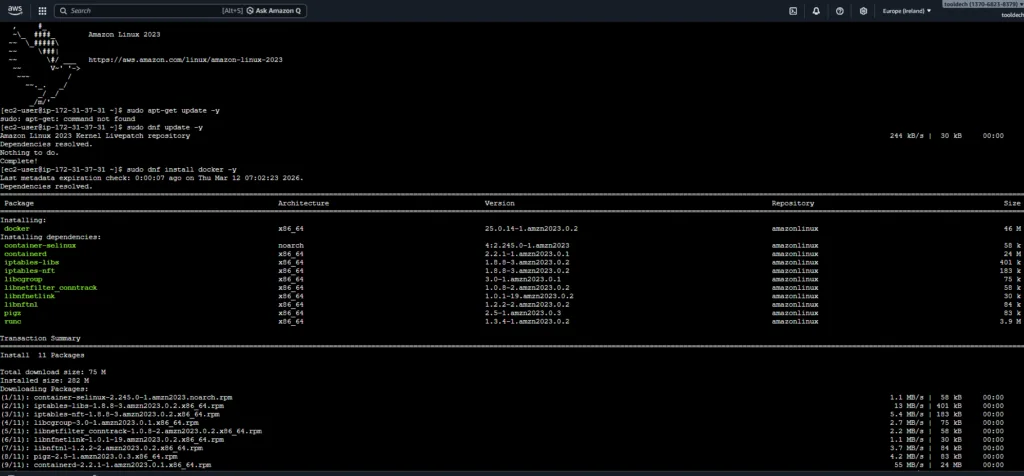The width and height of the screenshot is (1024, 476).
Task: Click the Amazon Linux 2023 URL text
Action: 185,59
